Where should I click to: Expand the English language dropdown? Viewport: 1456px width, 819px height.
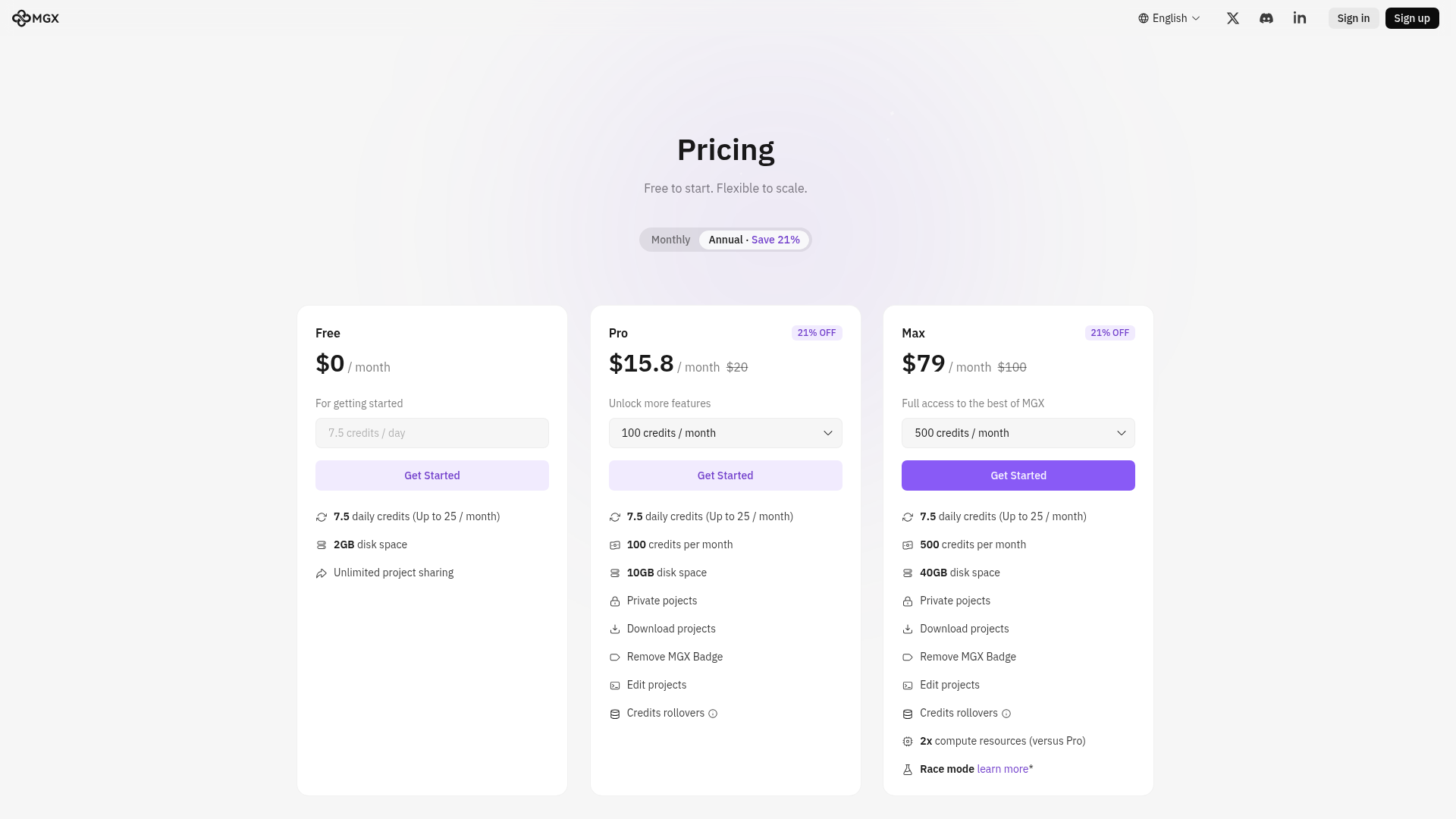pyautogui.click(x=1169, y=18)
